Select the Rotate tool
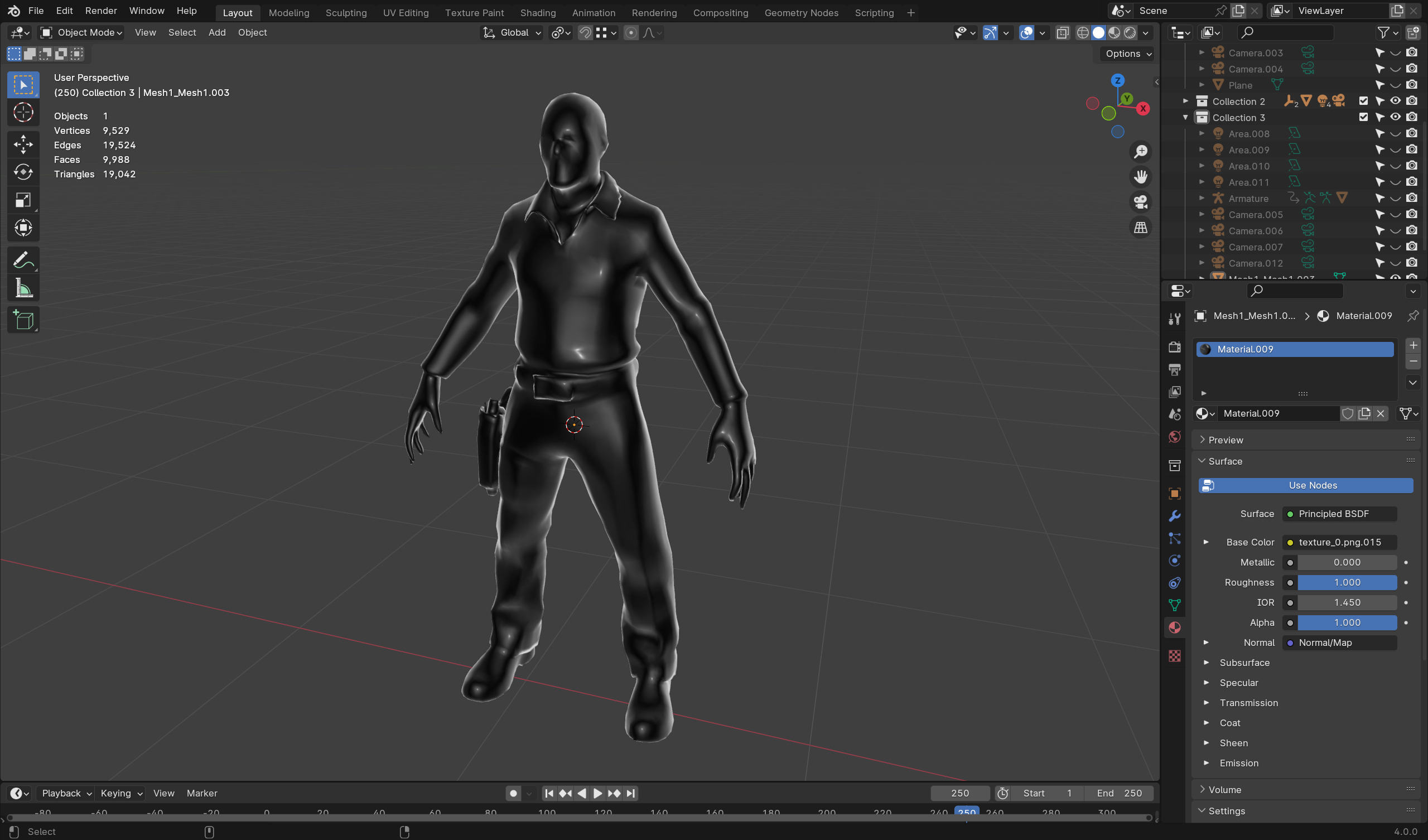The width and height of the screenshot is (1428, 840). pyautogui.click(x=23, y=172)
